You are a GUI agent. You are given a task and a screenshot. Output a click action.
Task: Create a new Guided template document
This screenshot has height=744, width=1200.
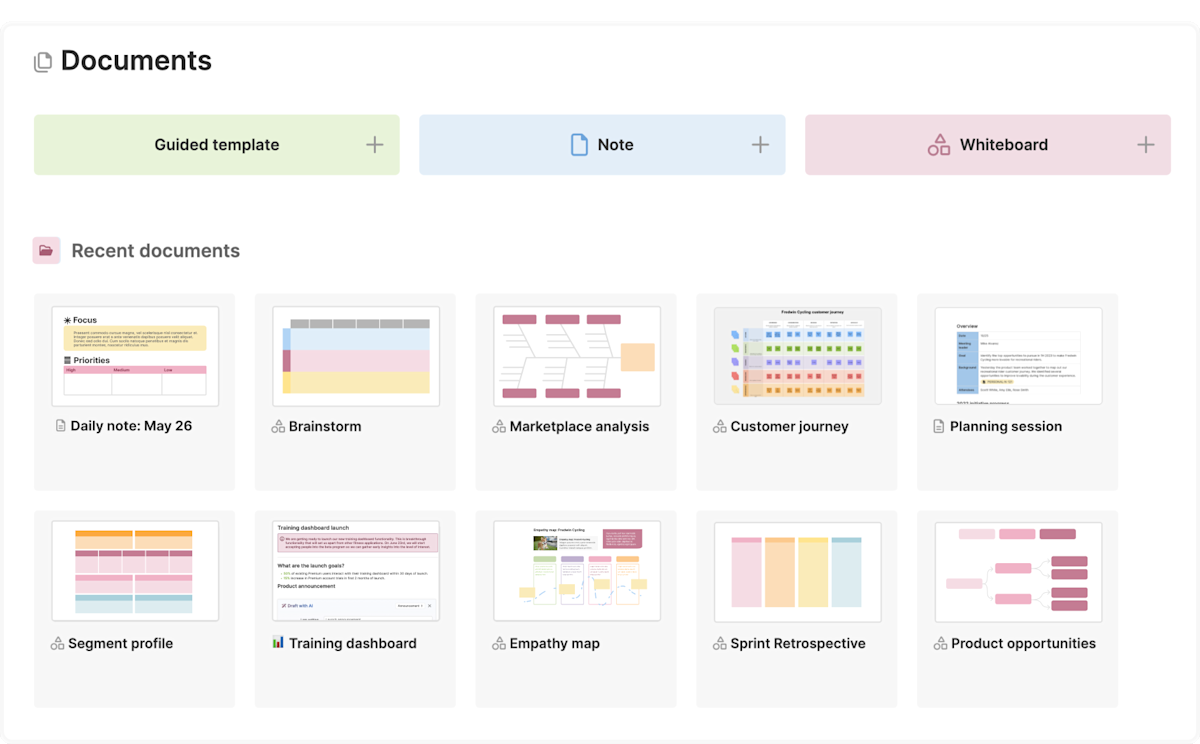[x=217, y=145]
